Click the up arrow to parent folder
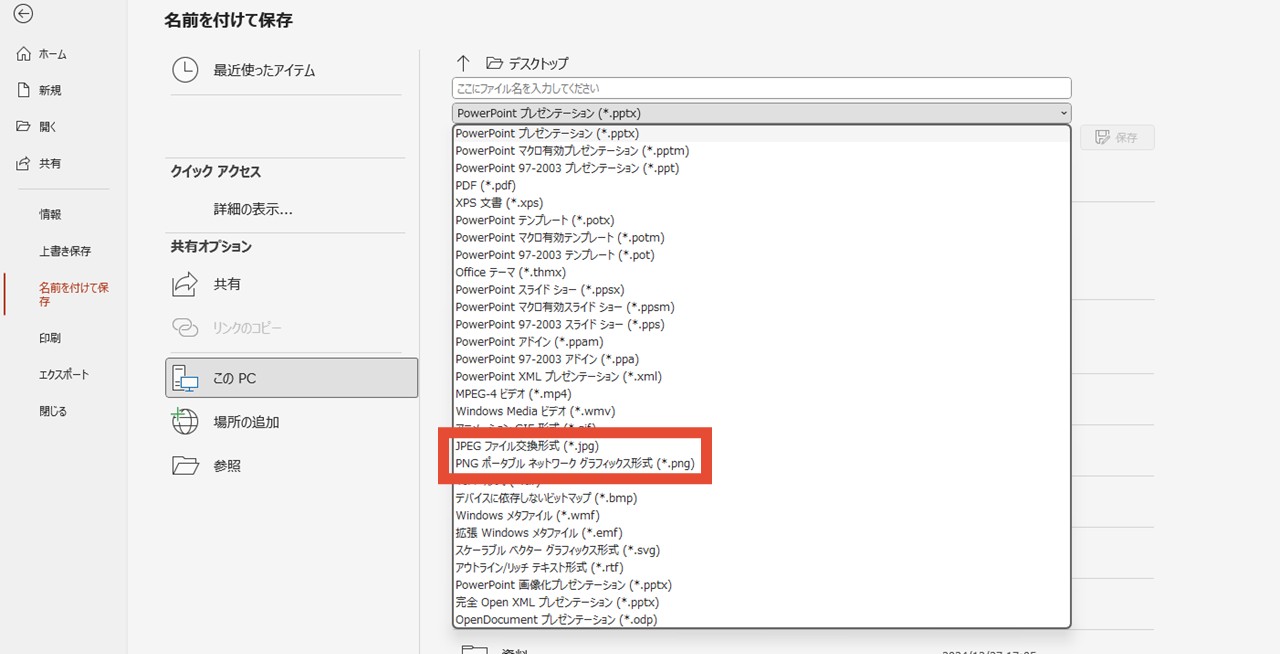1280x654 pixels. (463, 62)
